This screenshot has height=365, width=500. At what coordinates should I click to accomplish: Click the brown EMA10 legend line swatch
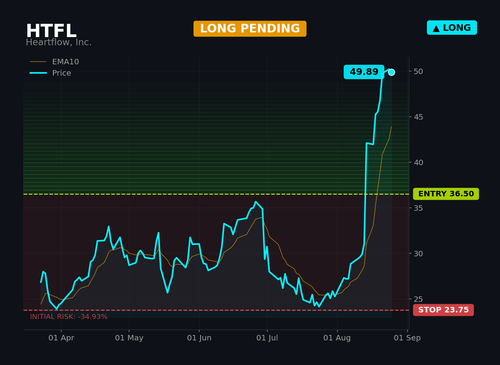coord(38,62)
